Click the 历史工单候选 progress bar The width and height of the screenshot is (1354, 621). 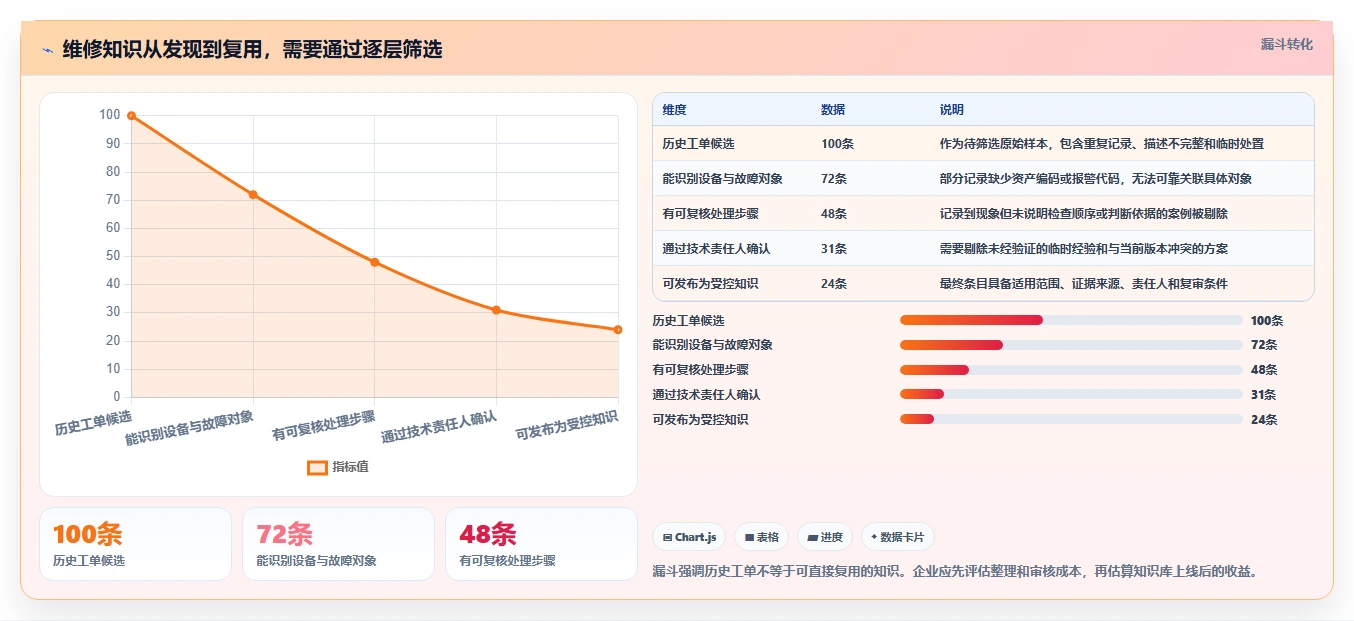(1071, 320)
